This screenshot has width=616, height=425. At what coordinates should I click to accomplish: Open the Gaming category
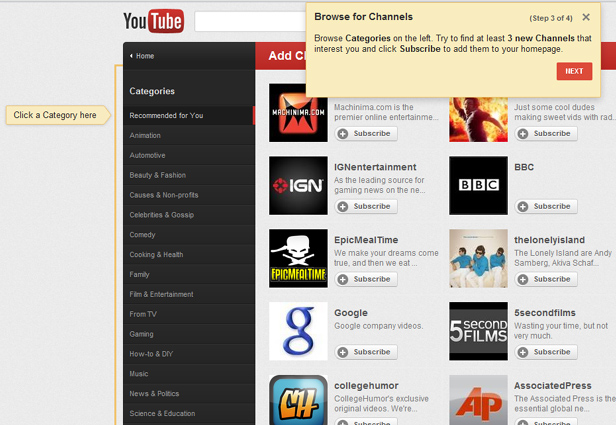click(189, 334)
